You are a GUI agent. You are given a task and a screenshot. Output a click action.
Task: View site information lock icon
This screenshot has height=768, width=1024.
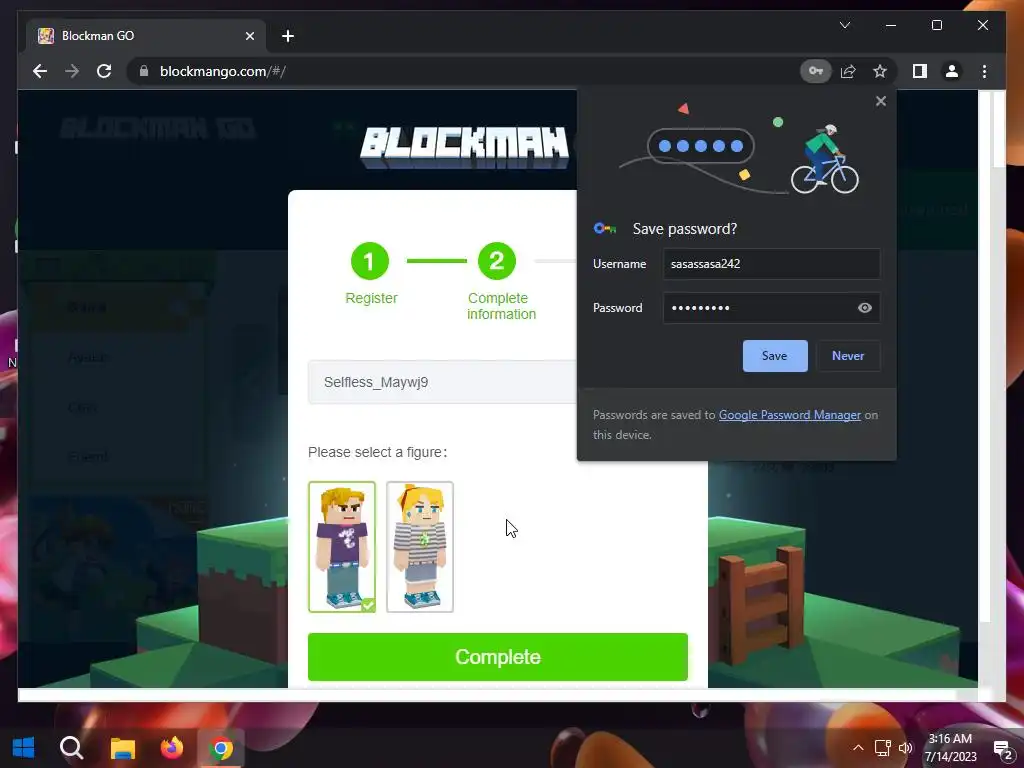point(144,71)
